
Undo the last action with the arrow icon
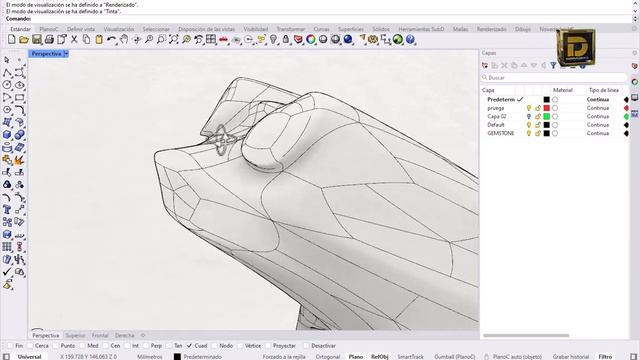111,40
